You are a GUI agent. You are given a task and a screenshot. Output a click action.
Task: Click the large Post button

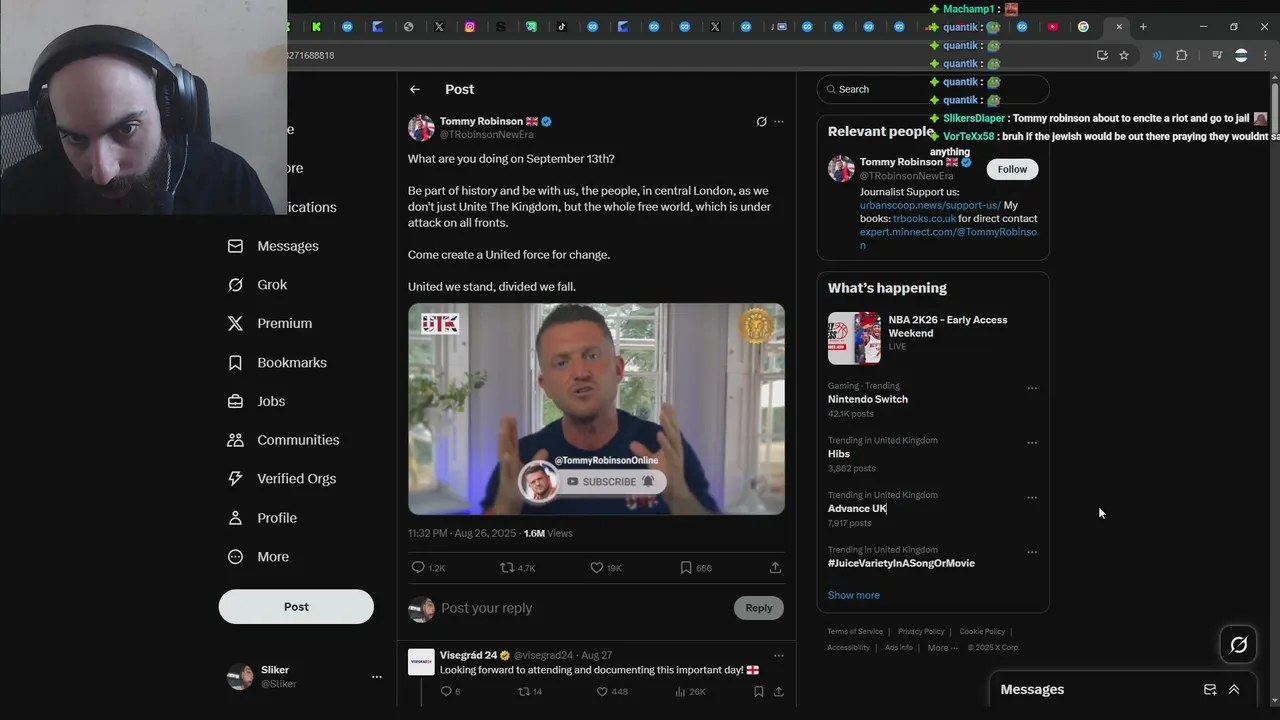(x=296, y=607)
